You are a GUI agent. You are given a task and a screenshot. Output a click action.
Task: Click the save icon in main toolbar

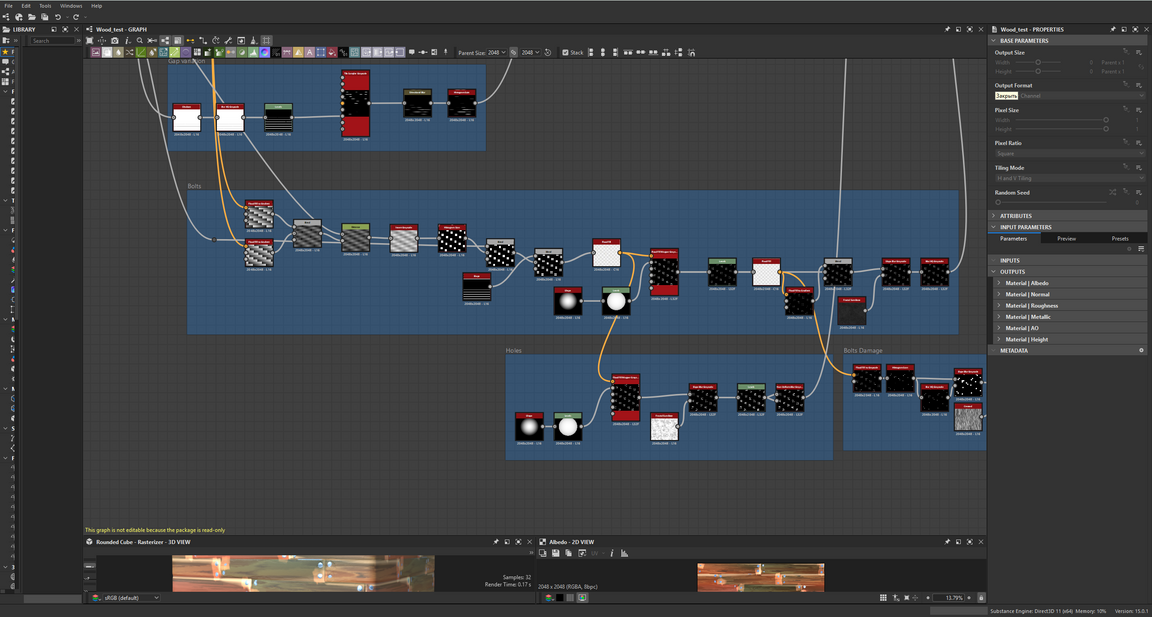tap(44, 17)
